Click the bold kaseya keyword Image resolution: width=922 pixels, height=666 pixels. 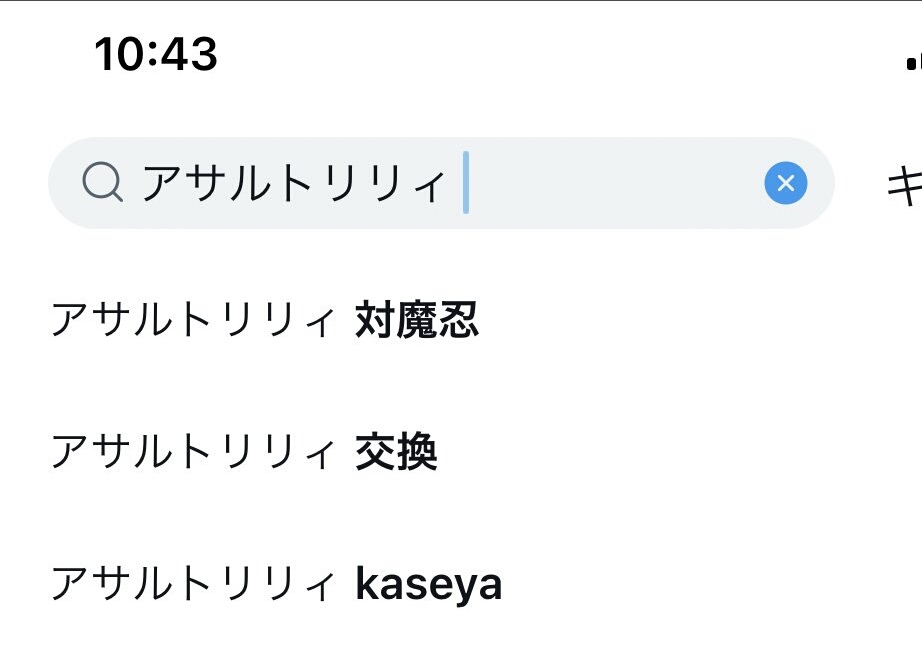point(428,585)
